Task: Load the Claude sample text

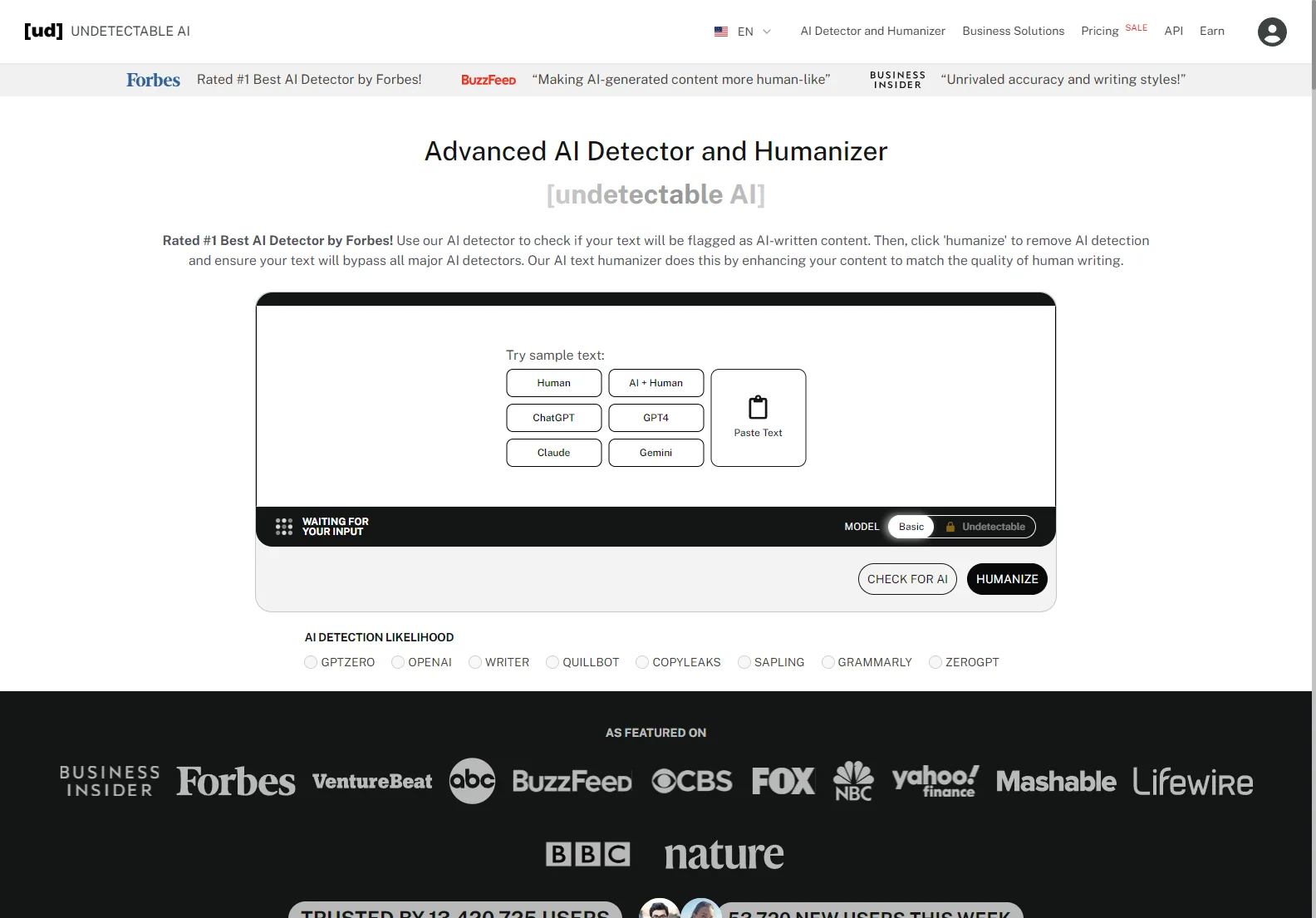Action: [x=553, y=453]
